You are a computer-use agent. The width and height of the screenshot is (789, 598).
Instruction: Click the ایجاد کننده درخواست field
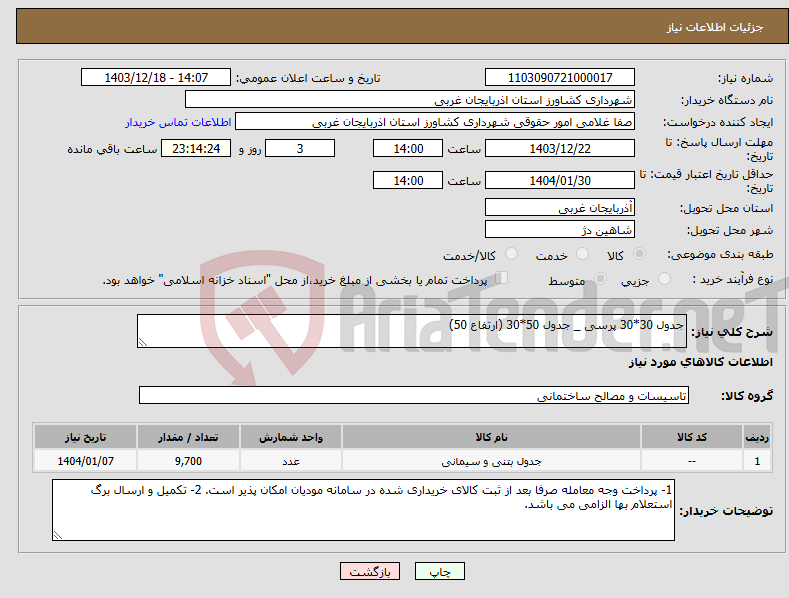[x=435, y=121]
